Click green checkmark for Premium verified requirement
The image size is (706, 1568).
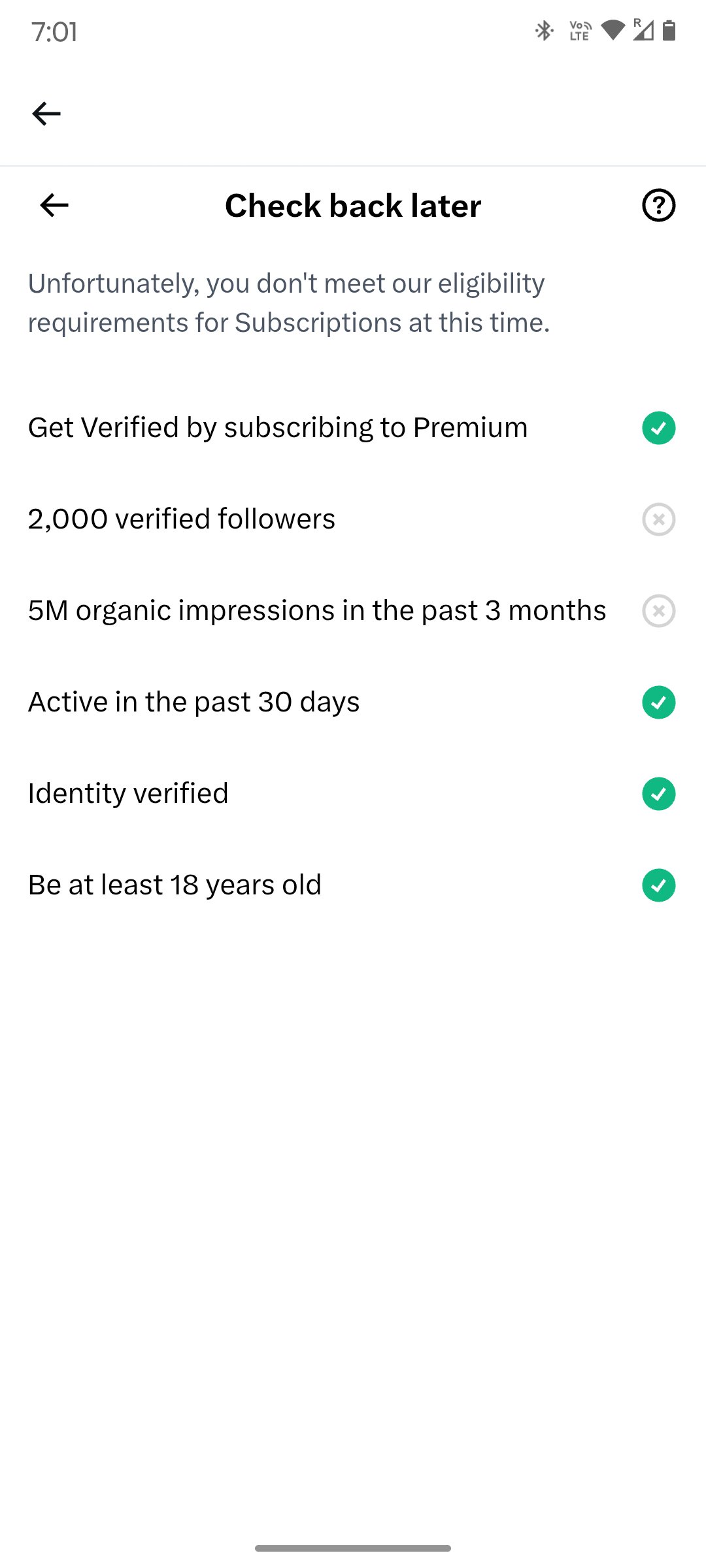[658, 428]
